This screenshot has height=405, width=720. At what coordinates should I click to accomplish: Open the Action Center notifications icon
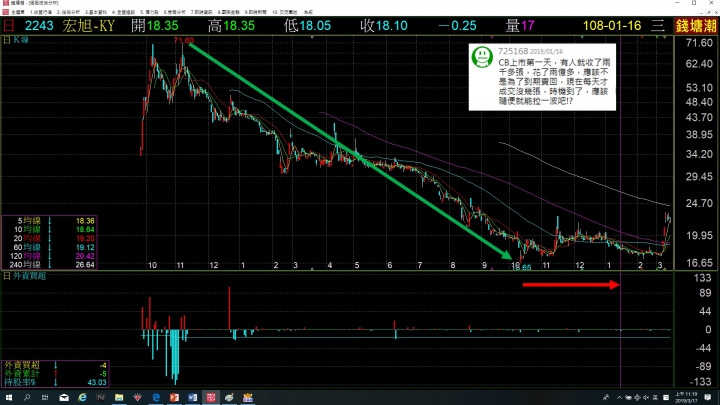point(708,397)
